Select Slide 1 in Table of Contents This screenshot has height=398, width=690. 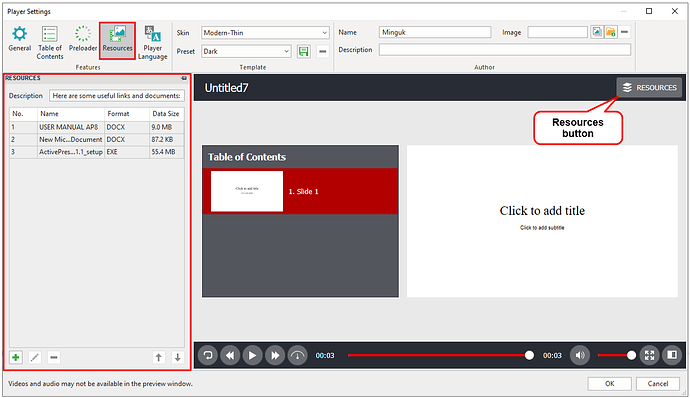[x=301, y=191]
